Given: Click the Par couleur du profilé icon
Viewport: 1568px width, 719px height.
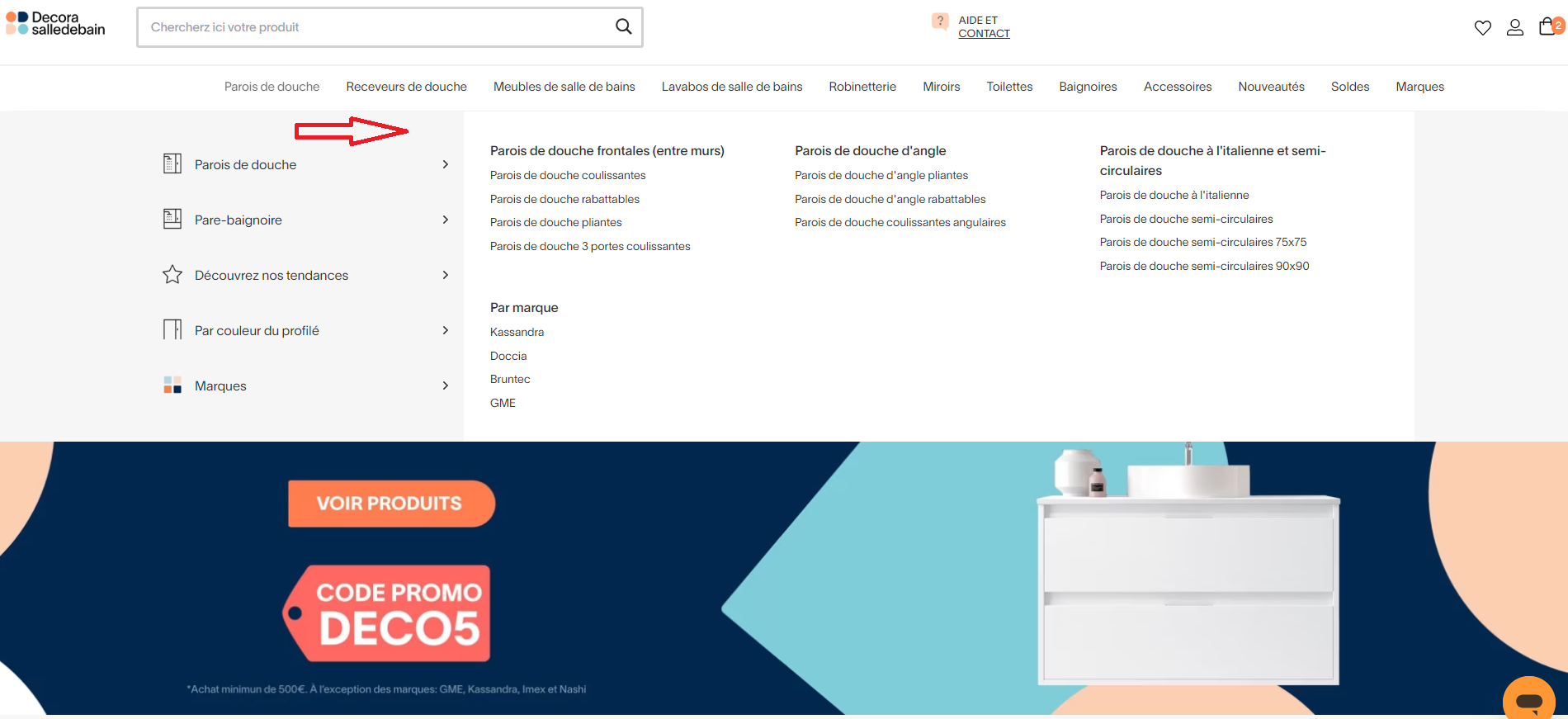Looking at the screenshot, I should 172,329.
